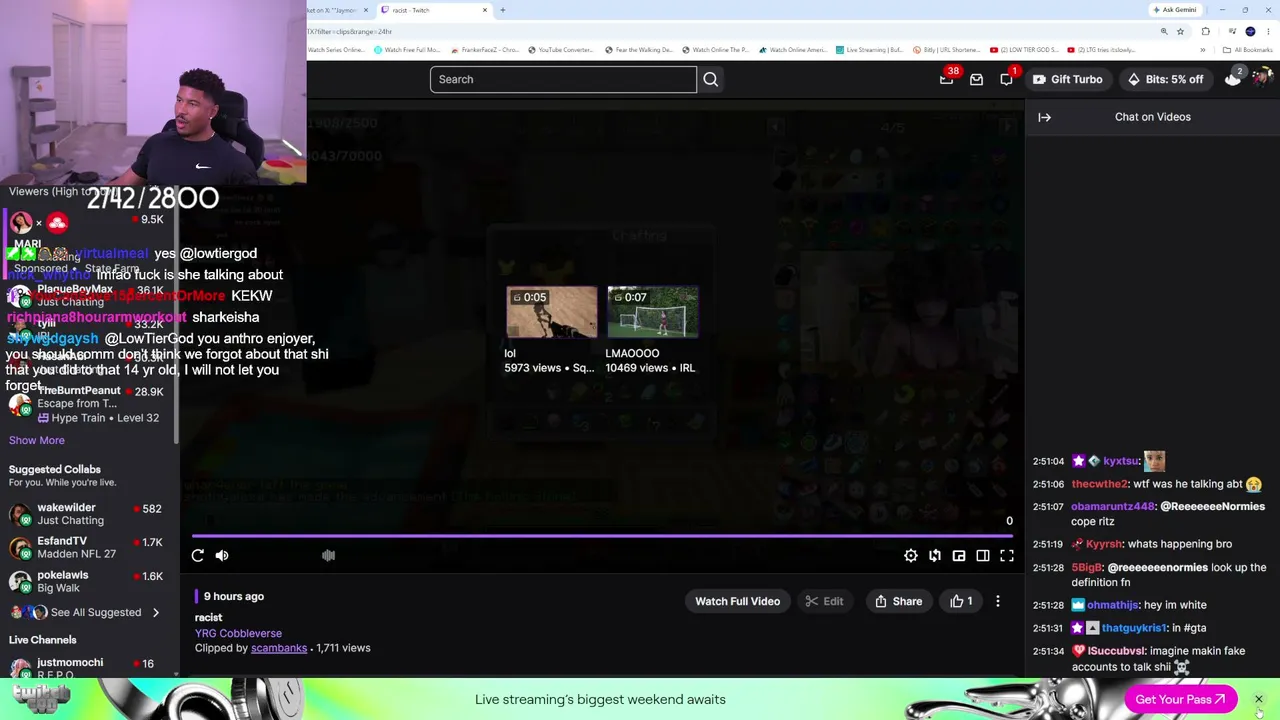Seek using the purple clip progress bar
Screen dimensions: 1280x720
(x=602, y=536)
